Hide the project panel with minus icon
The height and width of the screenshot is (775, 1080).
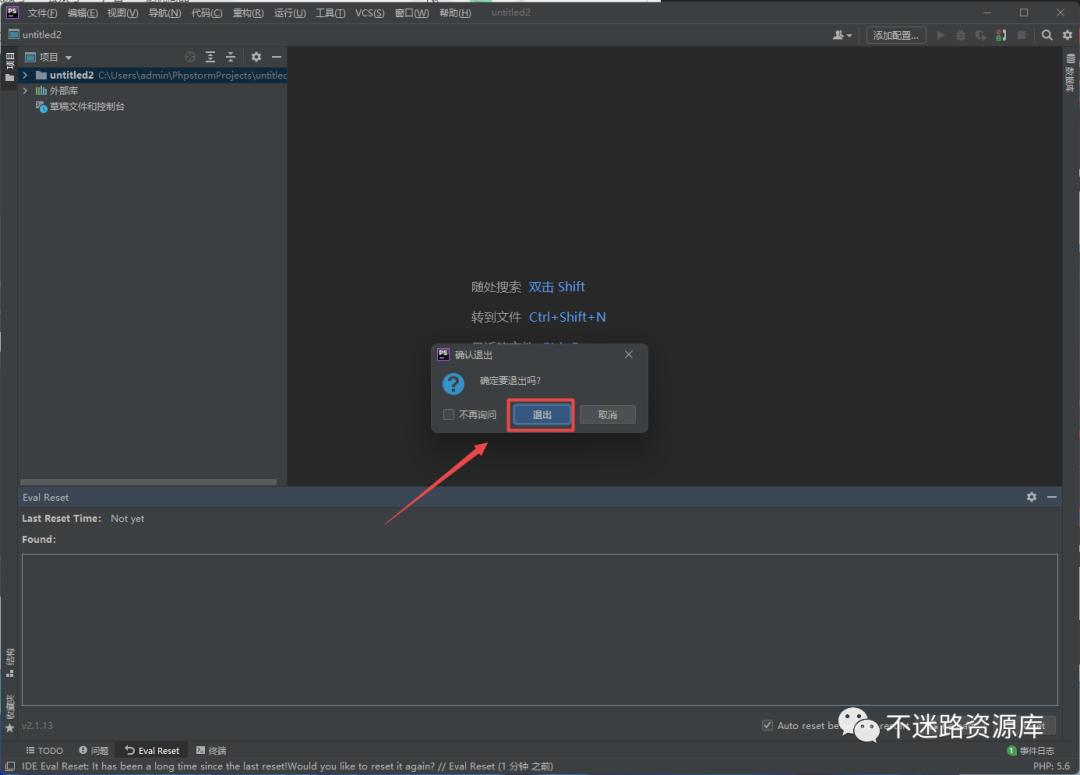(x=276, y=57)
